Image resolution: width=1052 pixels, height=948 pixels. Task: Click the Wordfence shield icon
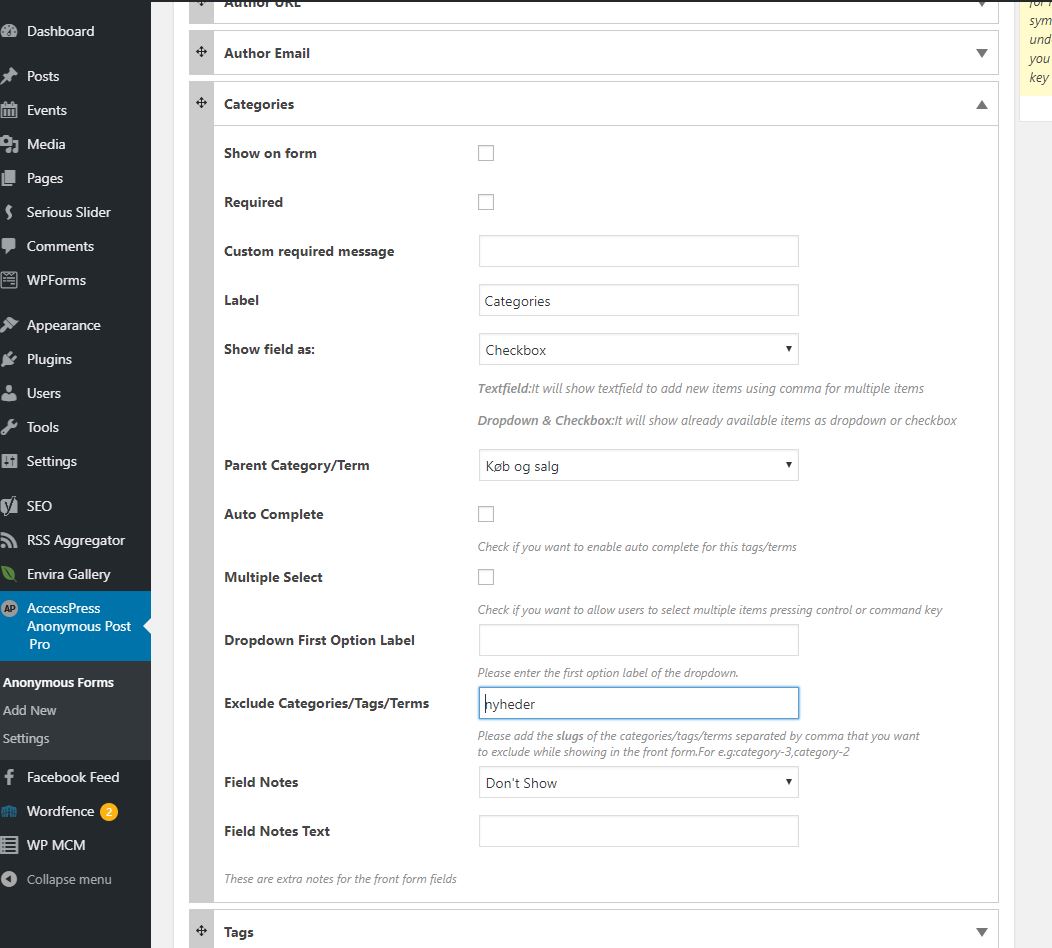pyautogui.click(x=9, y=811)
